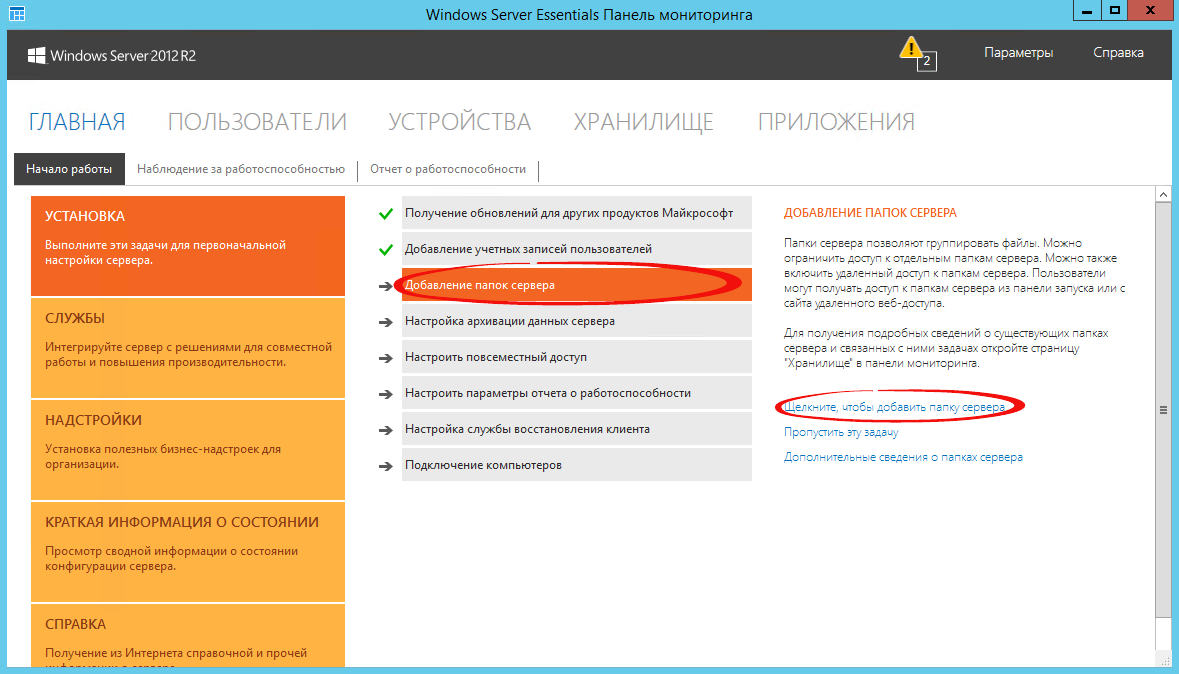The width and height of the screenshot is (1179, 674).
Task: Open the 'КРАТКАЯ ИНФОРМАЦИЯ О СОСТОЯНИИ' tile
Action: click(188, 553)
